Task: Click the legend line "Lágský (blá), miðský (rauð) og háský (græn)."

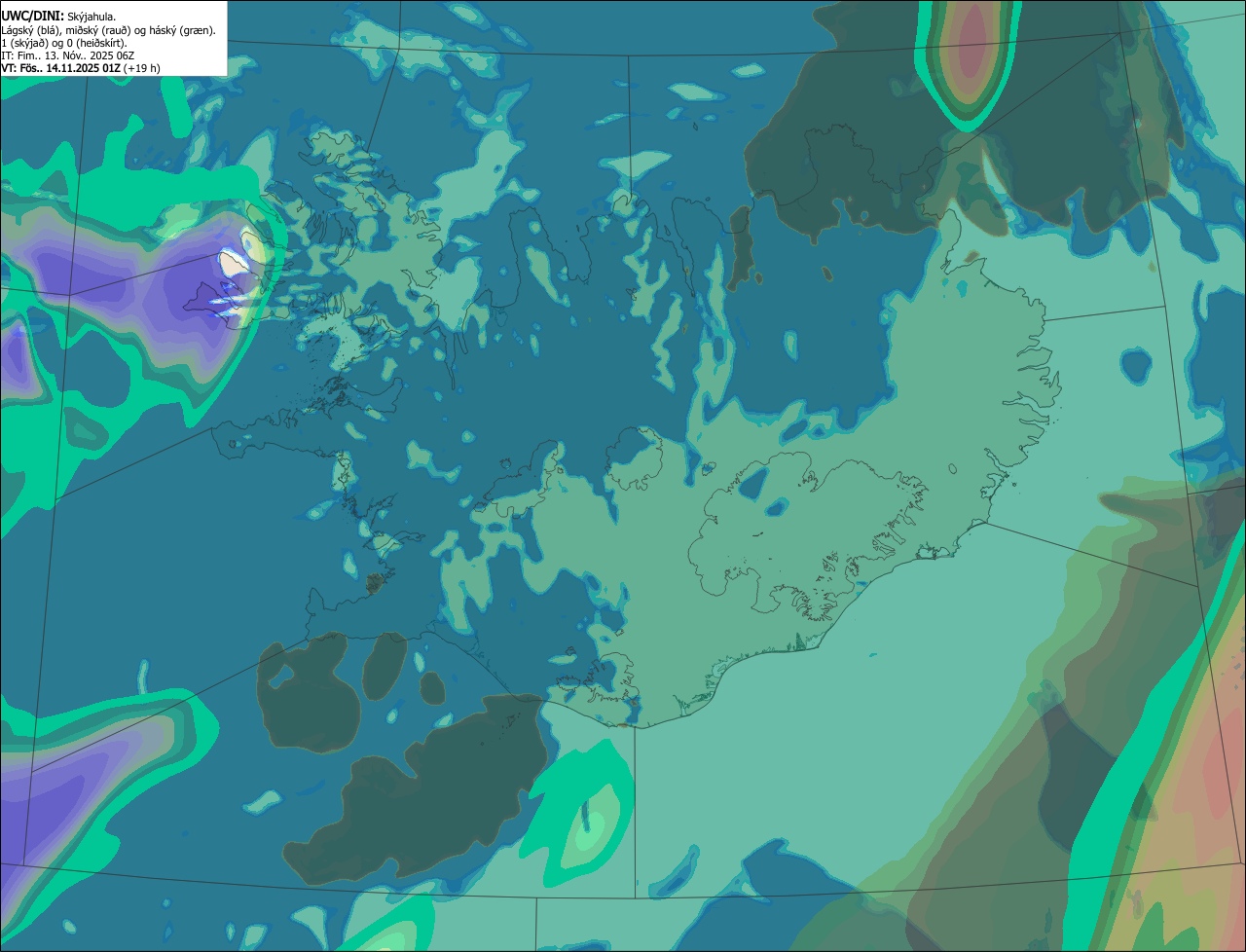Action: pos(108,30)
